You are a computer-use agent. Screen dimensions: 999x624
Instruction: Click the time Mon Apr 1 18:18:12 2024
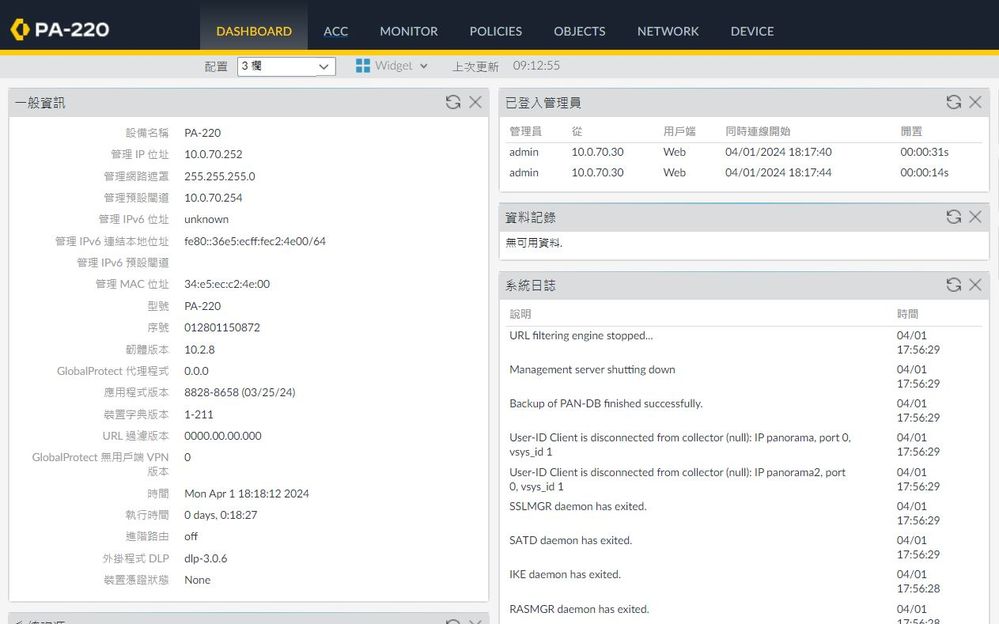pos(247,493)
